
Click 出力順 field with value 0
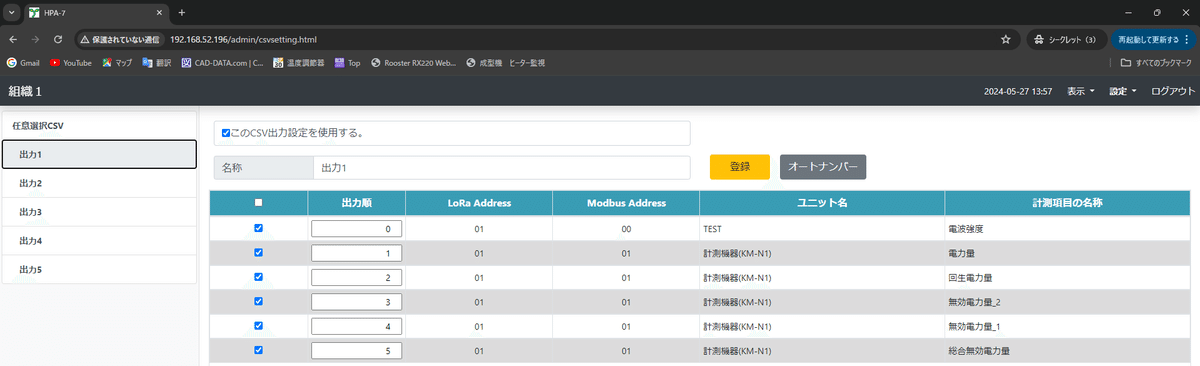[357, 228]
